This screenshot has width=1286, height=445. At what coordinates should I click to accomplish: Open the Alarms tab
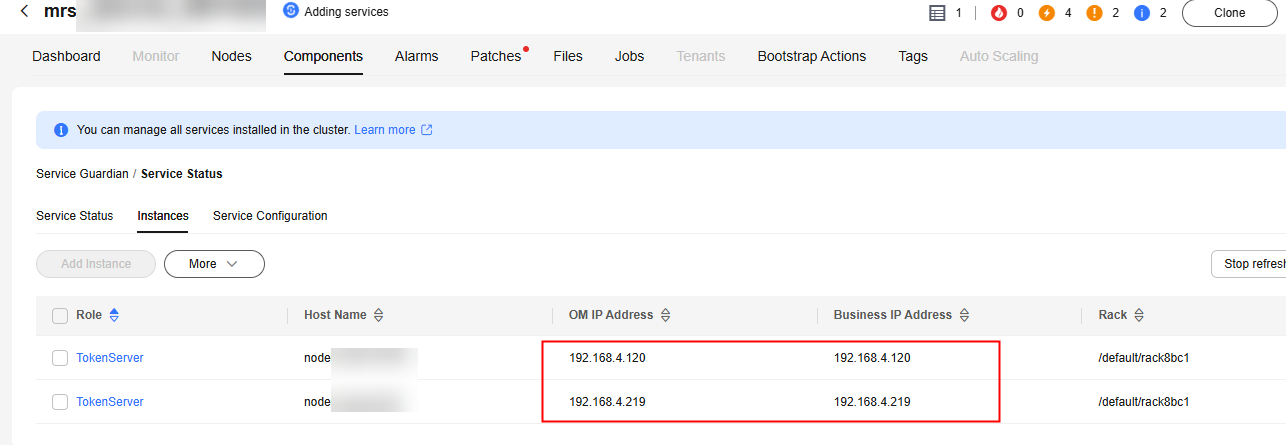pyautogui.click(x=416, y=56)
